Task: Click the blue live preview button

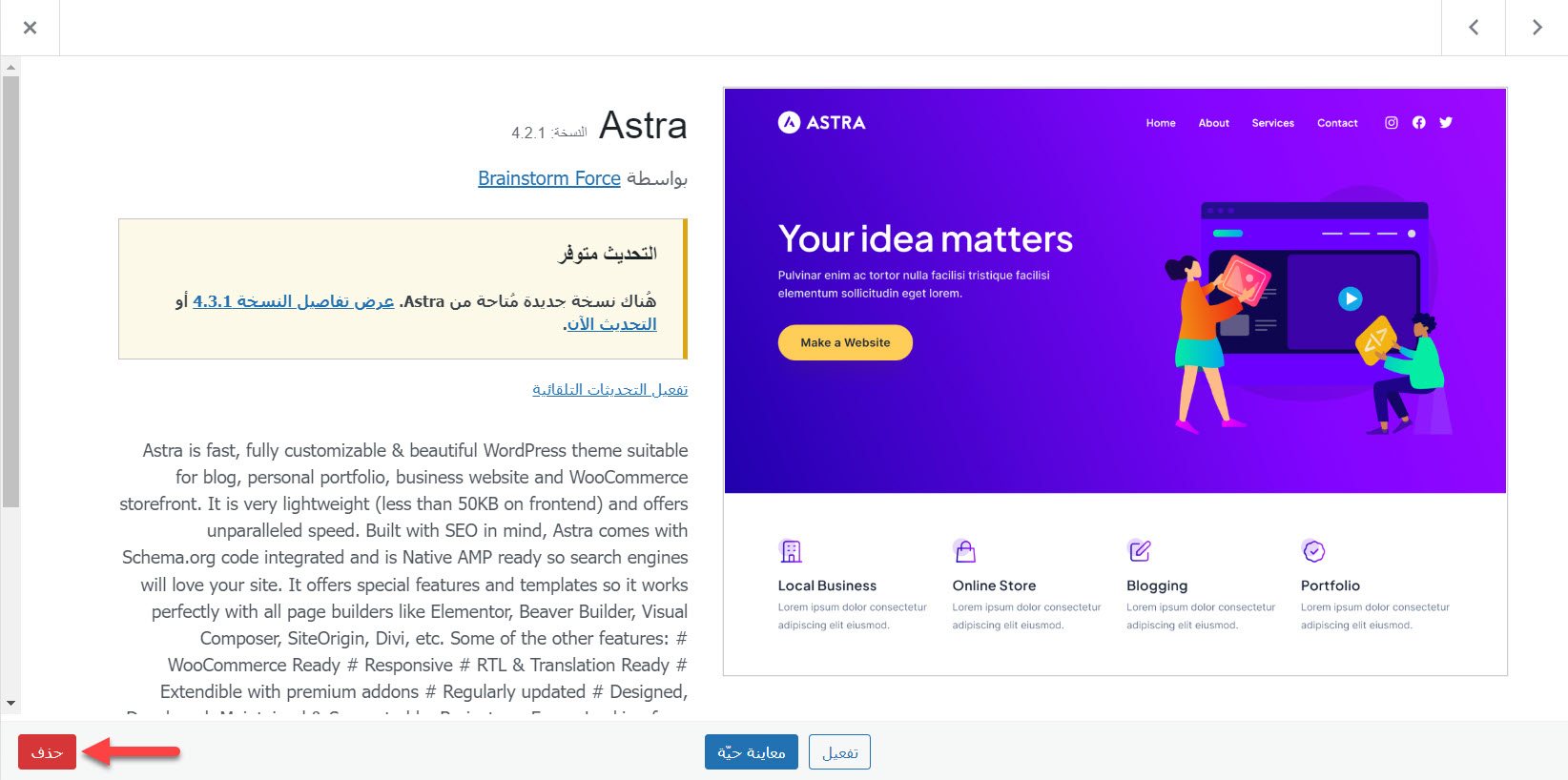Action: click(x=752, y=752)
